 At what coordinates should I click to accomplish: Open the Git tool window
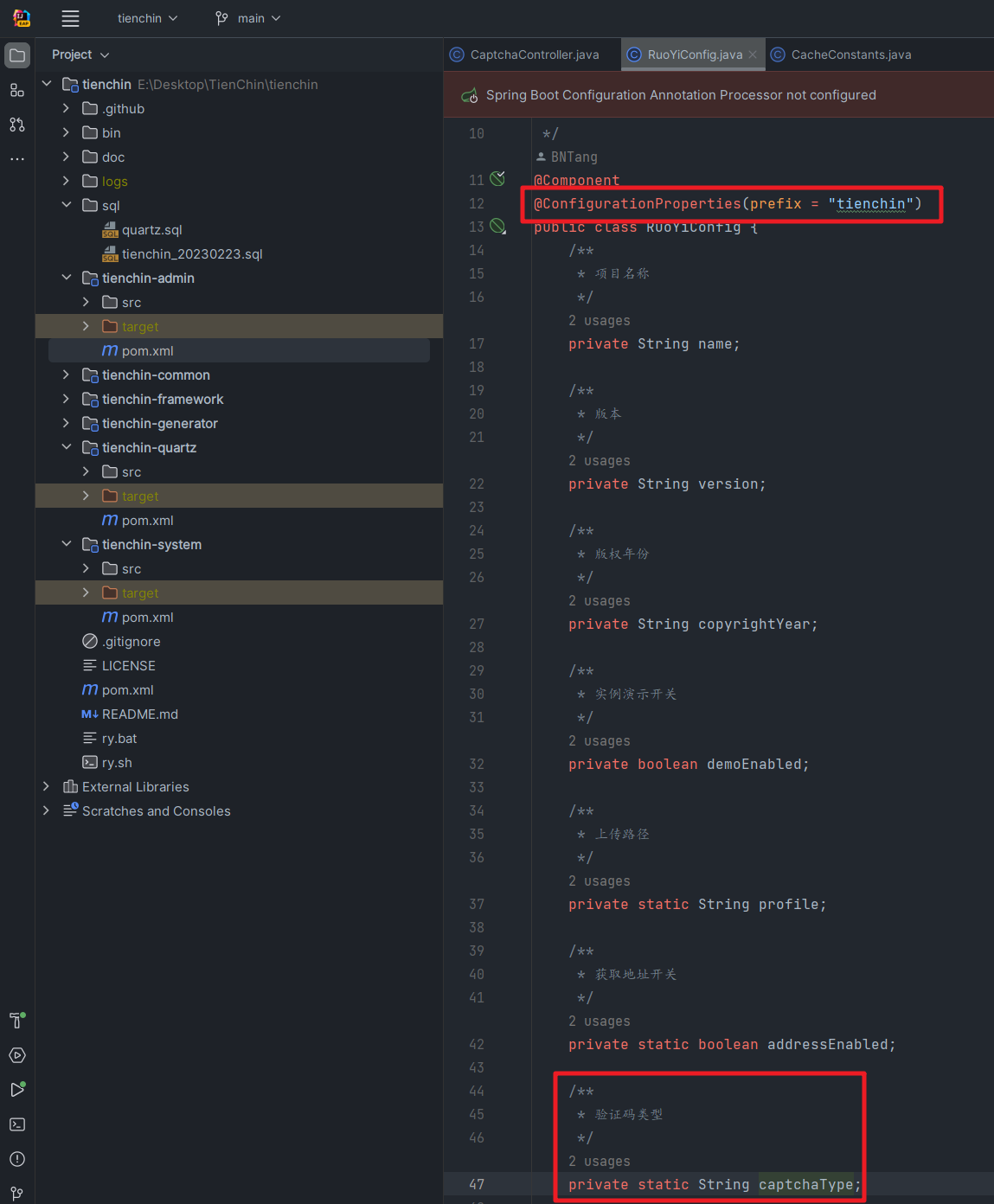[17, 1194]
